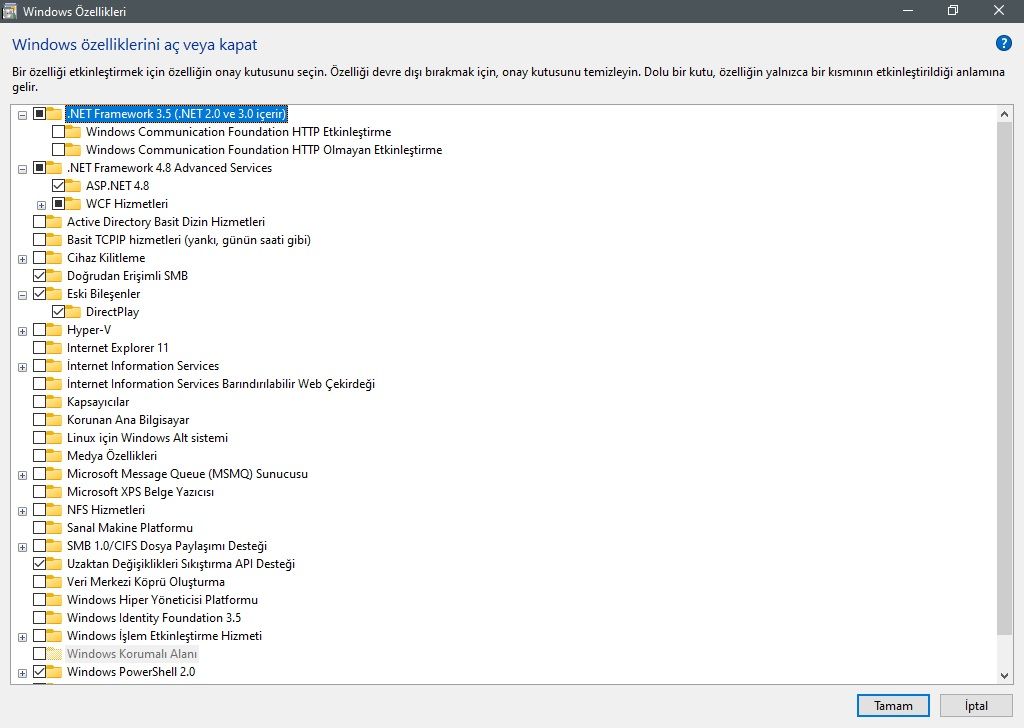The height and width of the screenshot is (728, 1024).
Task: Enable Sanal Makine Platformu checkbox
Action: point(39,528)
